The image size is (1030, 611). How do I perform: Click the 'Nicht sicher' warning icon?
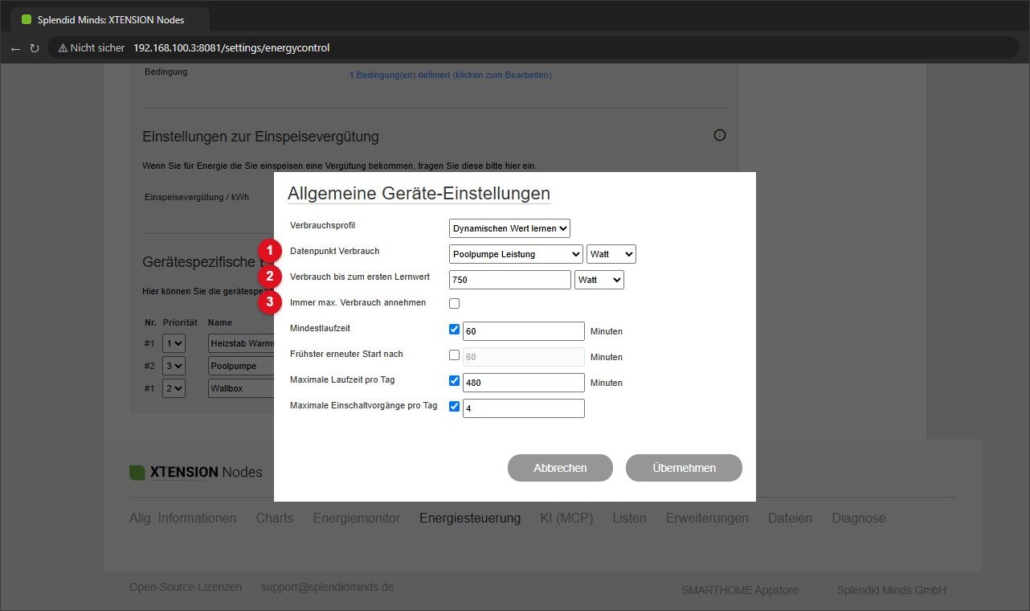click(x=62, y=48)
